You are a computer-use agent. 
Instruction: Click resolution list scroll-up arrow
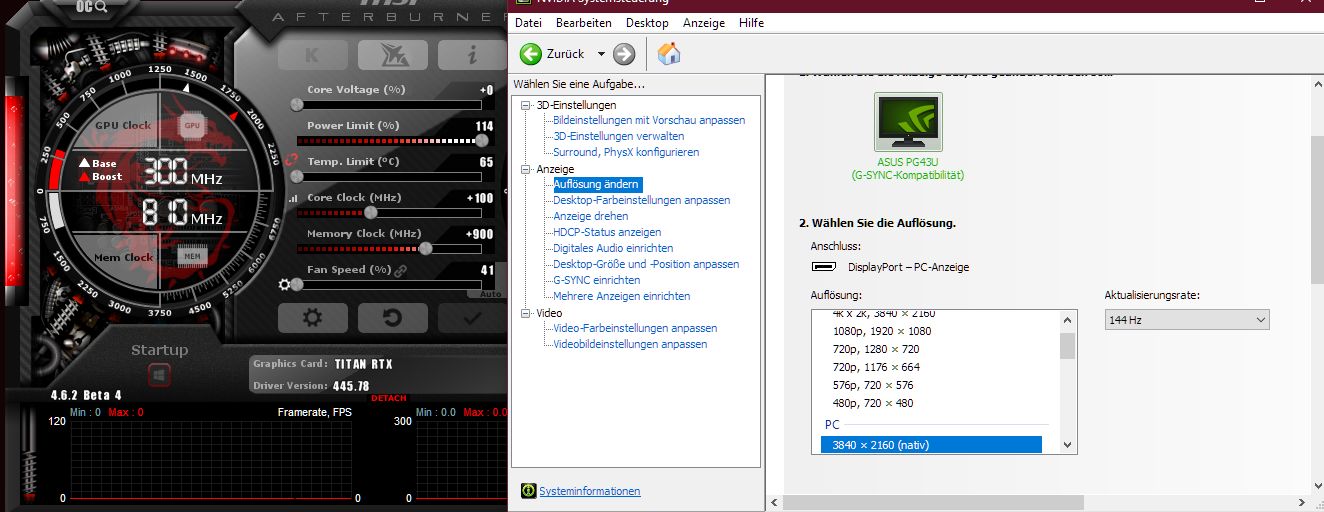coord(1067,320)
